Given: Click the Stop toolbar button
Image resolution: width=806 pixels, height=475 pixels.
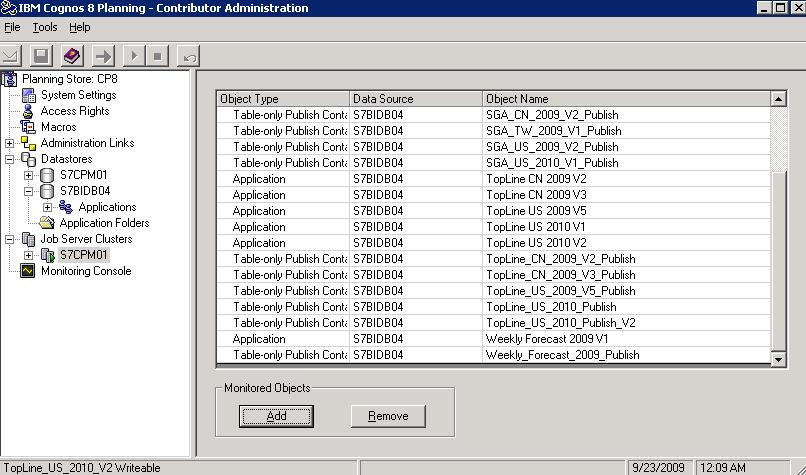Looking at the screenshot, I should (157, 56).
